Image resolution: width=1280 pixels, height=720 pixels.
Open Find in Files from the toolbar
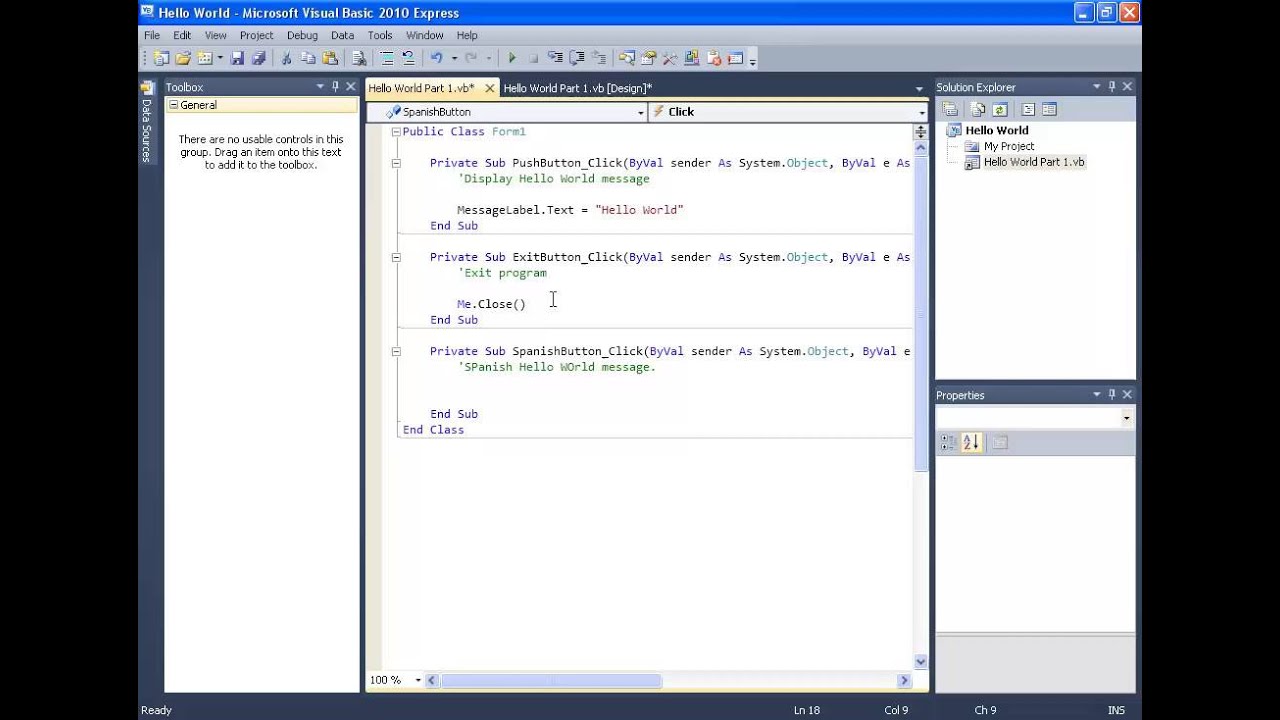pos(359,58)
